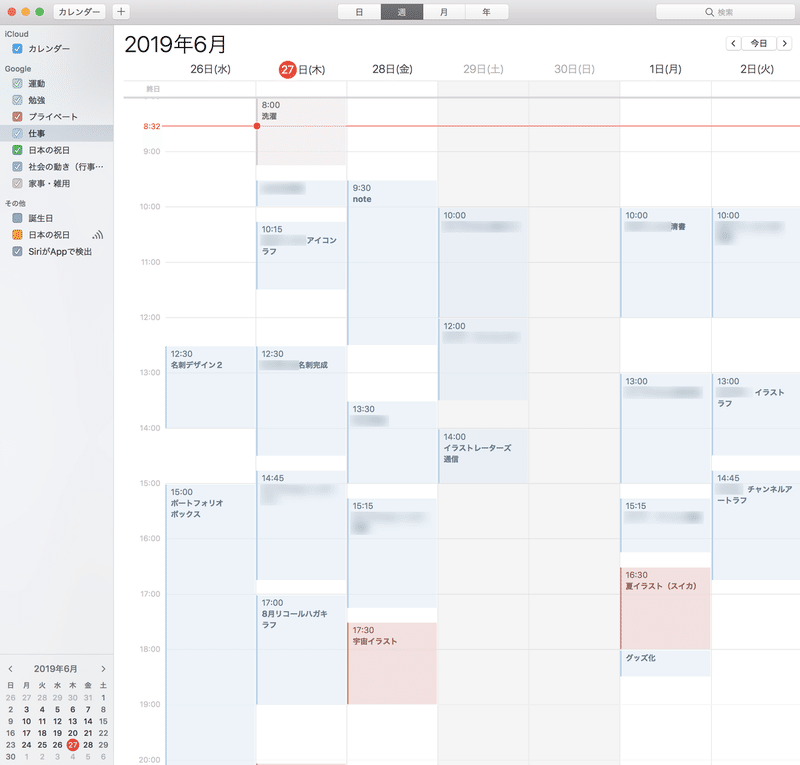Toggle iCloud カレンダー checkbox
Image resolution: width=800 pixels, height=765 pixels.
(17, 48)
